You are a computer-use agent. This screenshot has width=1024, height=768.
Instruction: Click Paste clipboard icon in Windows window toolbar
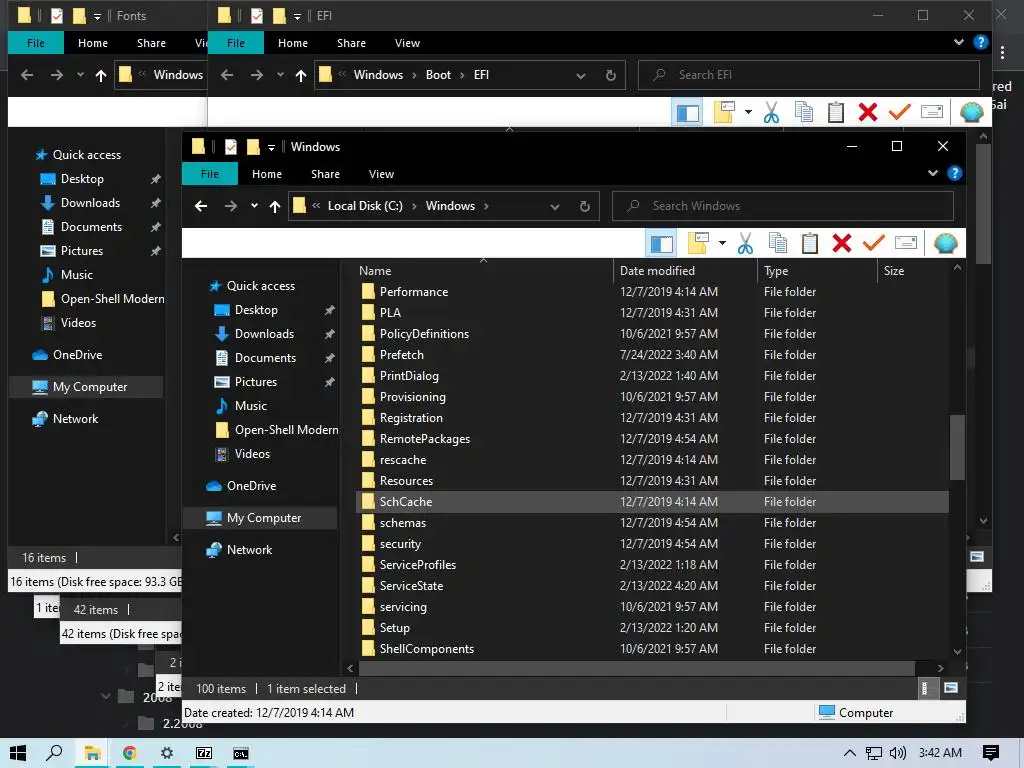coord(810,244)
